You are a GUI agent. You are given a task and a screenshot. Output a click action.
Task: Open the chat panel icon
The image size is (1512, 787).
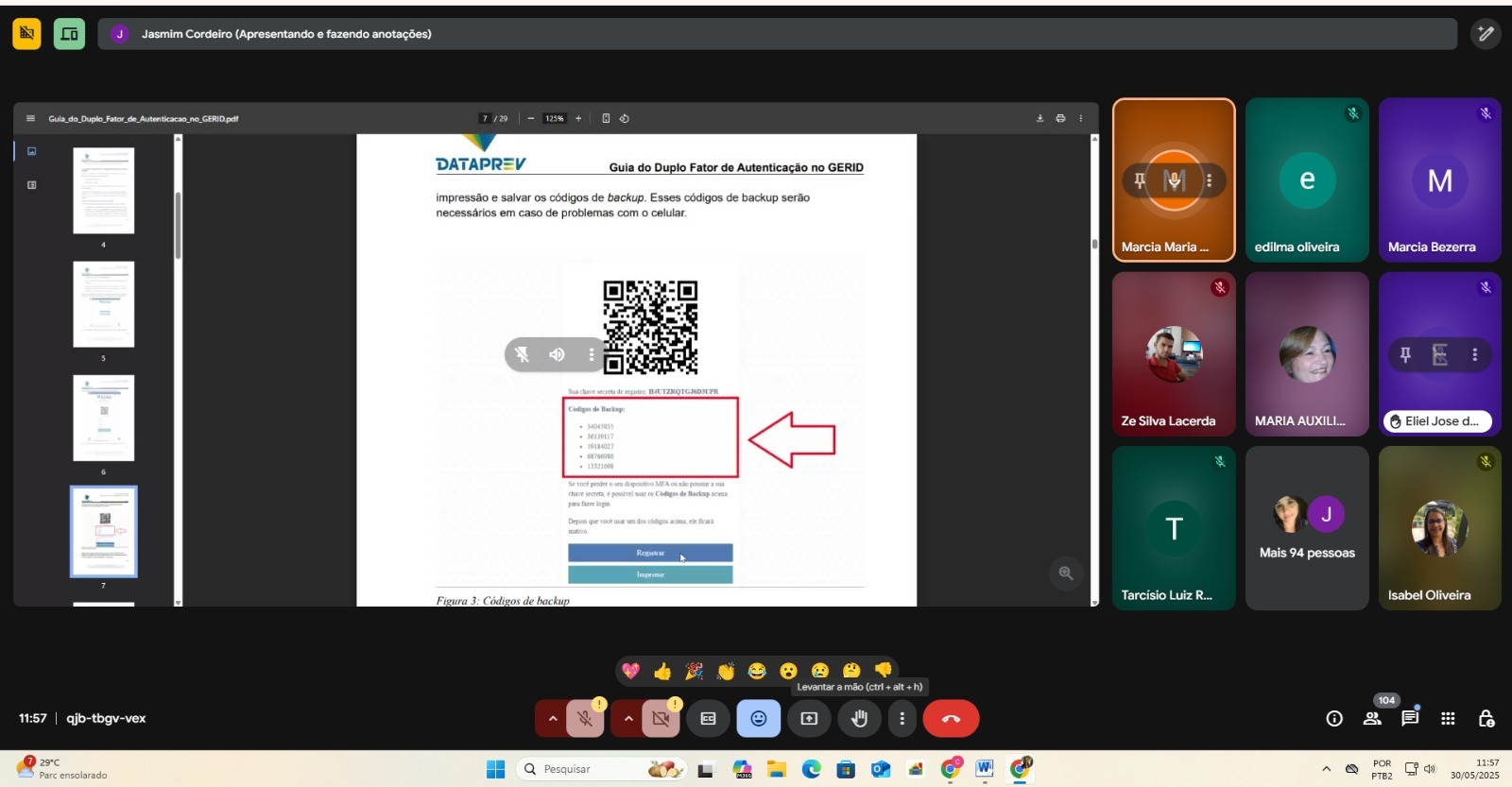pyautogui.click(x=1410, y=719)
